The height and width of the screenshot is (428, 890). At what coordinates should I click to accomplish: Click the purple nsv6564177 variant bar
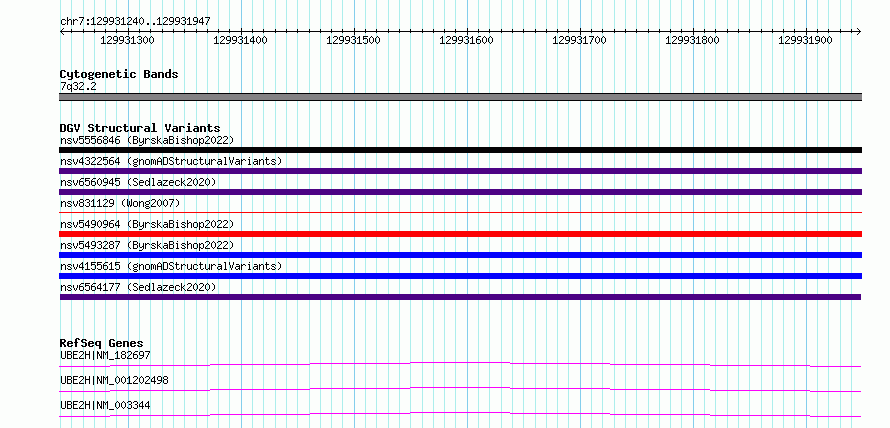point(460,297)
